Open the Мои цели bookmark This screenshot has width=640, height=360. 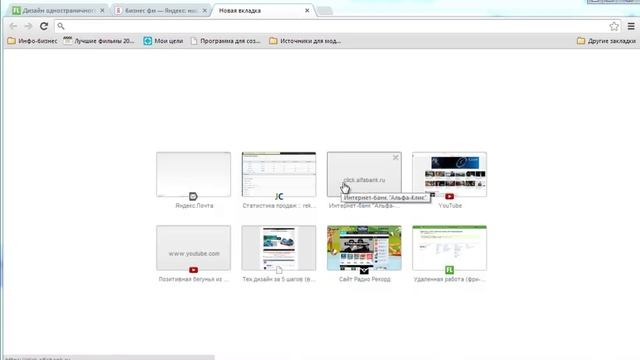[163, 41]
